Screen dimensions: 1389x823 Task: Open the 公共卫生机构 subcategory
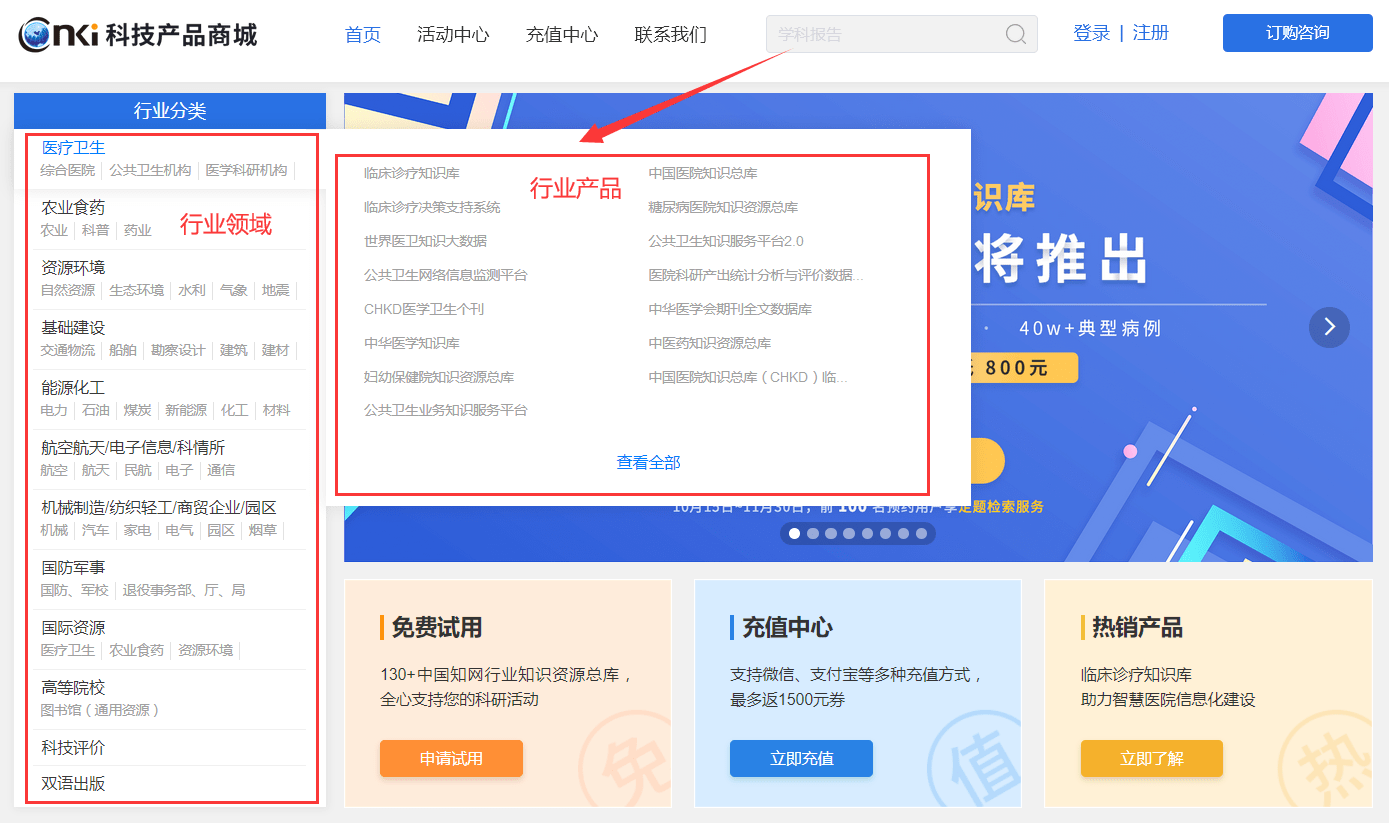(150, 170)
